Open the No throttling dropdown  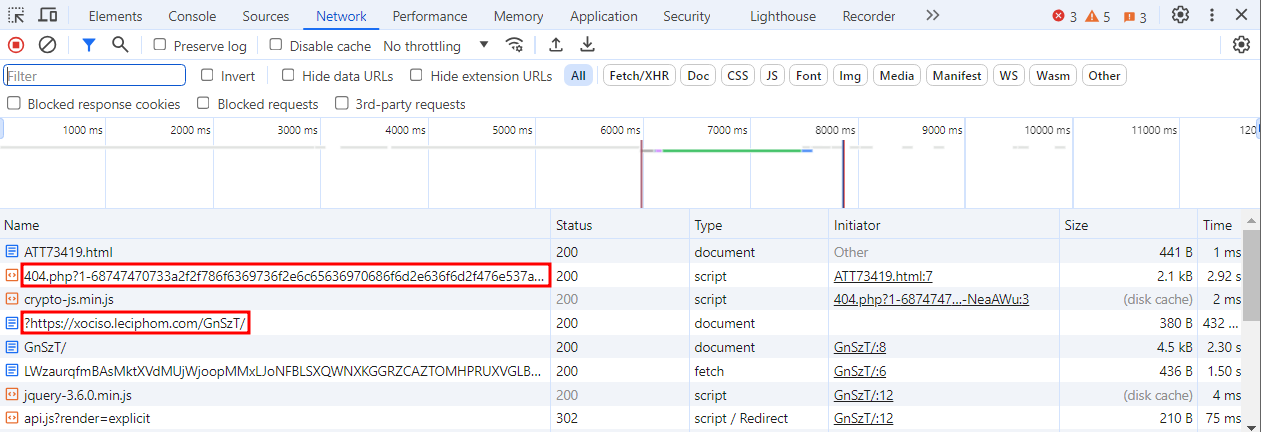coord(436,46)
